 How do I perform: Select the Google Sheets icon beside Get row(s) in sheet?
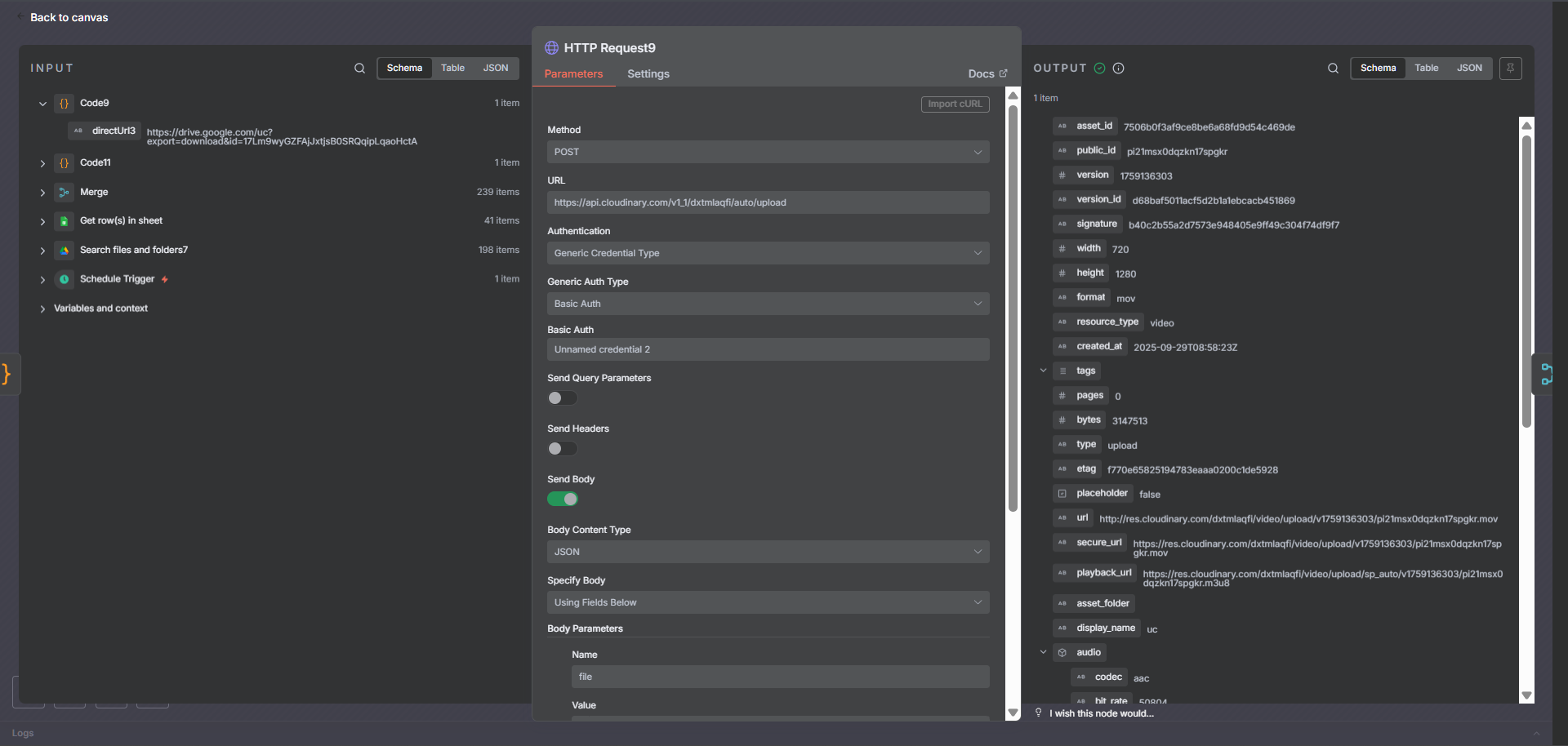64,220
